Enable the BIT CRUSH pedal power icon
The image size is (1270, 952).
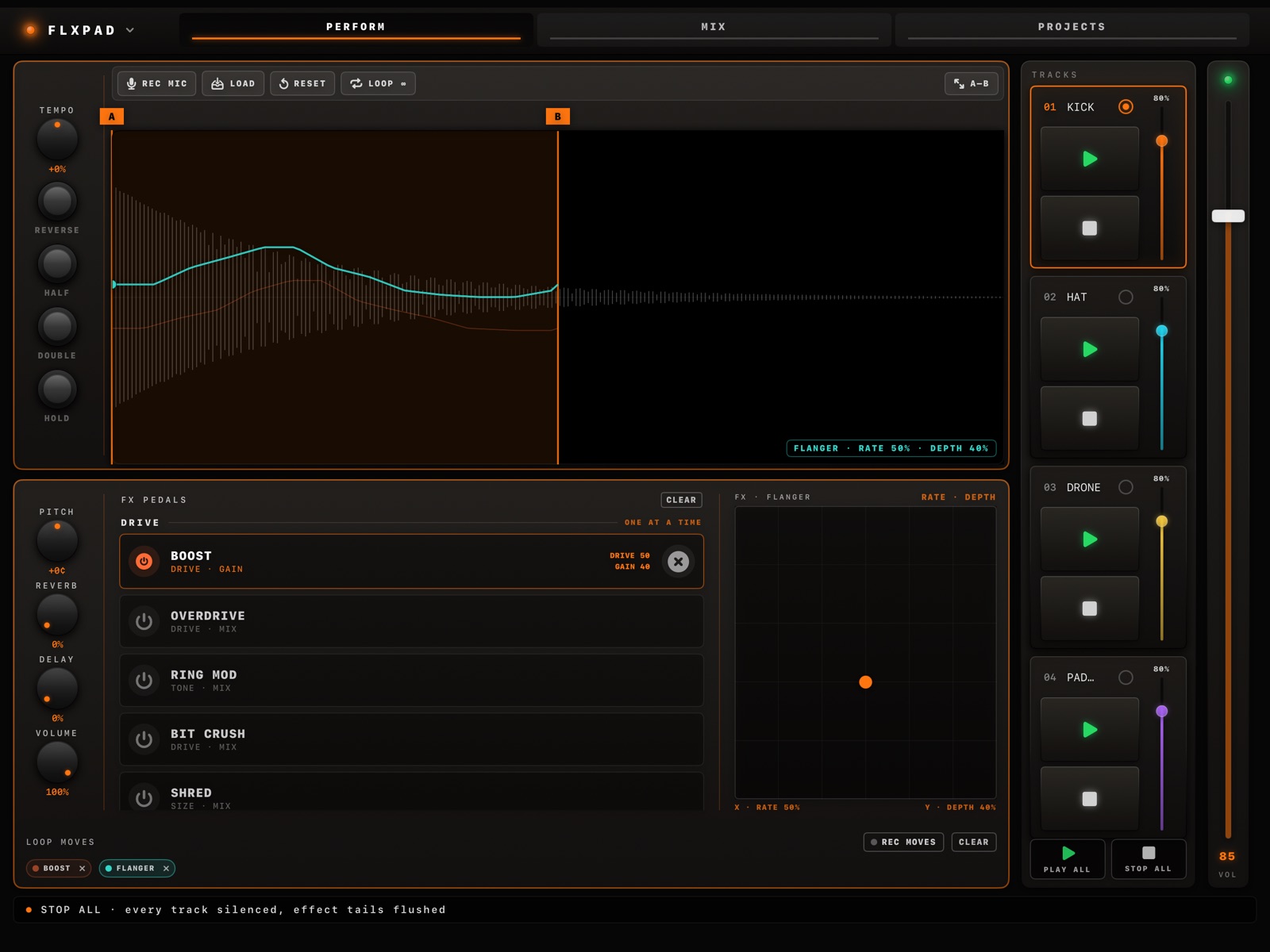point(144,739)
